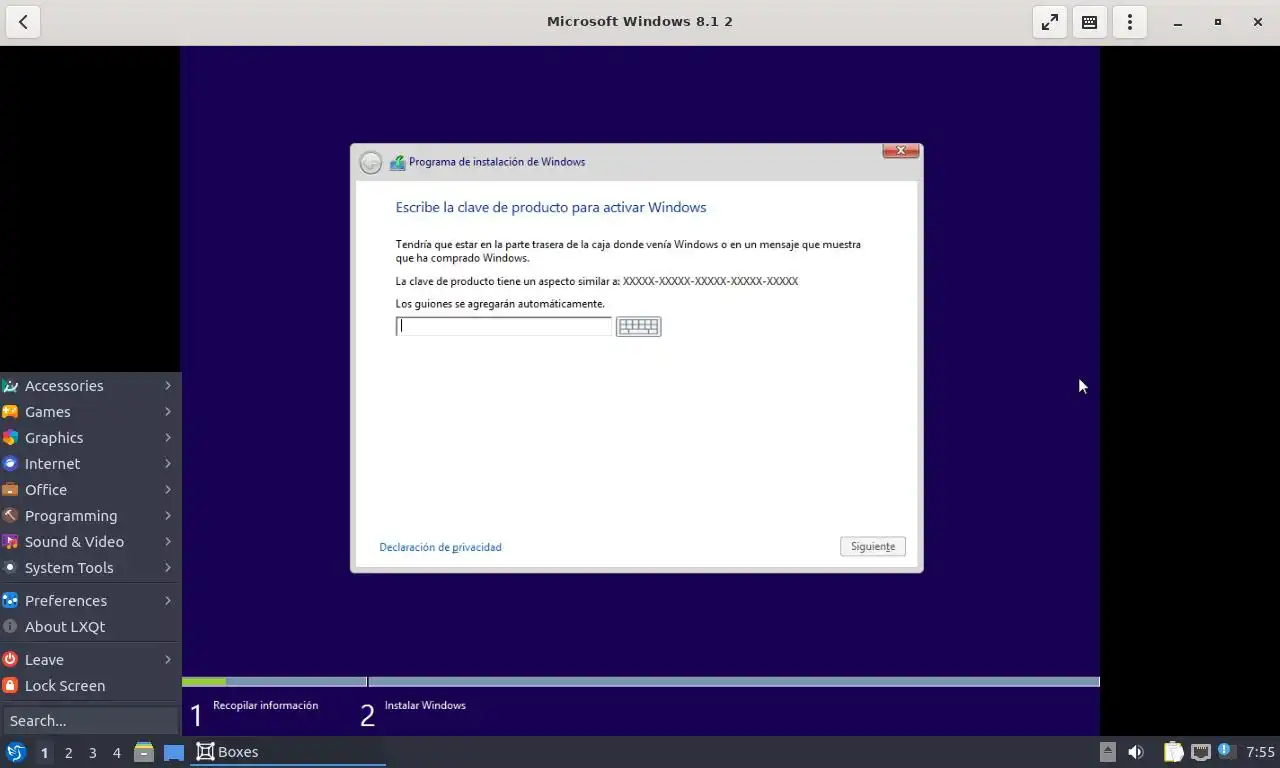Click the 7:55 panel clock
The image size is (1280, 768).
click(1260, 752)
